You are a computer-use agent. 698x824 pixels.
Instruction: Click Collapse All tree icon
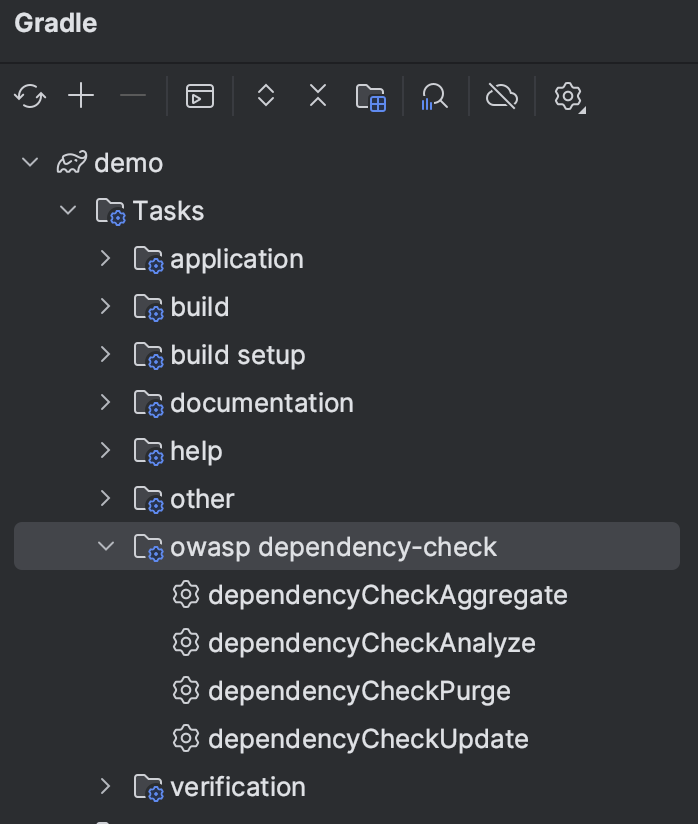[x=318, y=96]
